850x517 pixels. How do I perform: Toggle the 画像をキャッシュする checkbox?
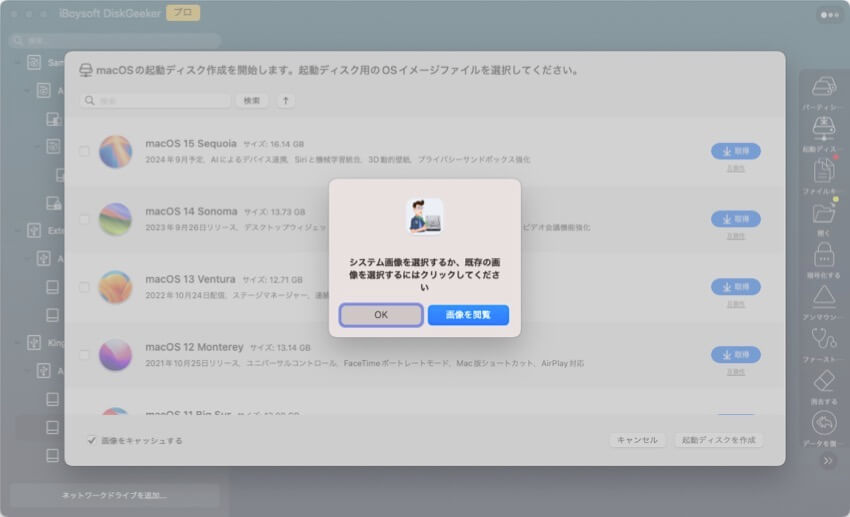(x=92, y=440)
